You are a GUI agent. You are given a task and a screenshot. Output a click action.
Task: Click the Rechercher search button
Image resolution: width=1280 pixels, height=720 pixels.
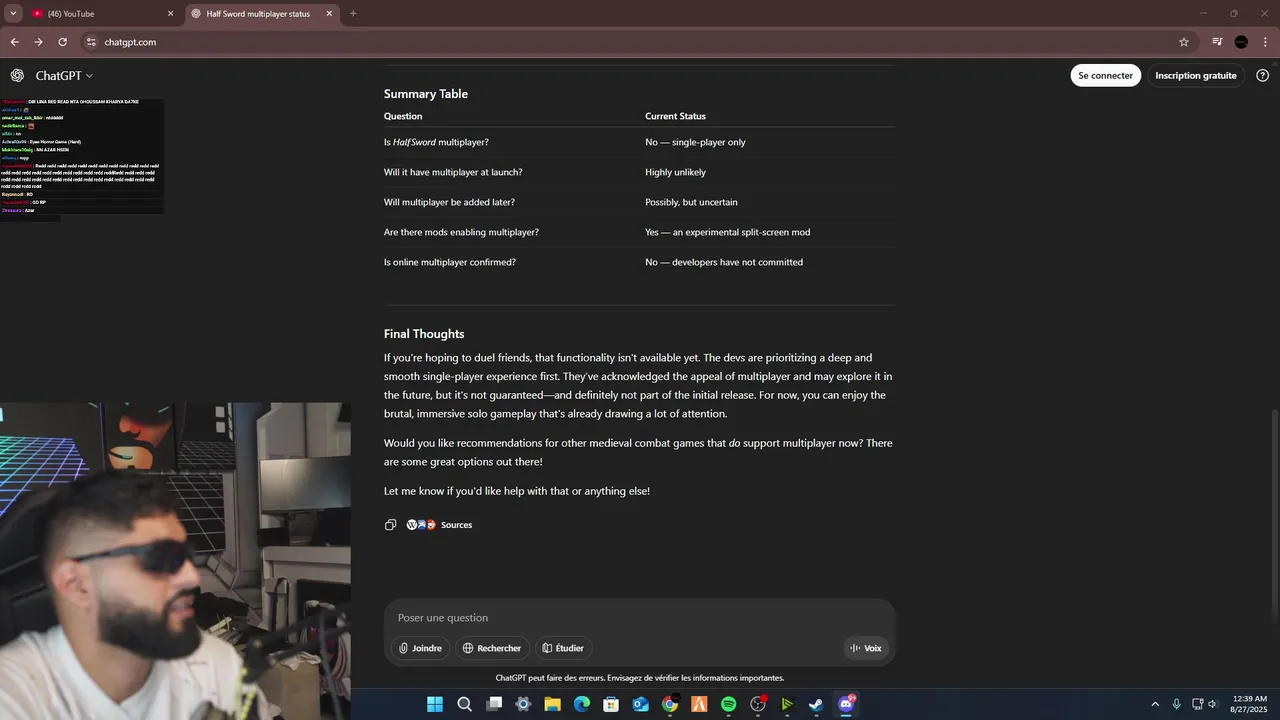pyautogui.click(x=491, y=648)
